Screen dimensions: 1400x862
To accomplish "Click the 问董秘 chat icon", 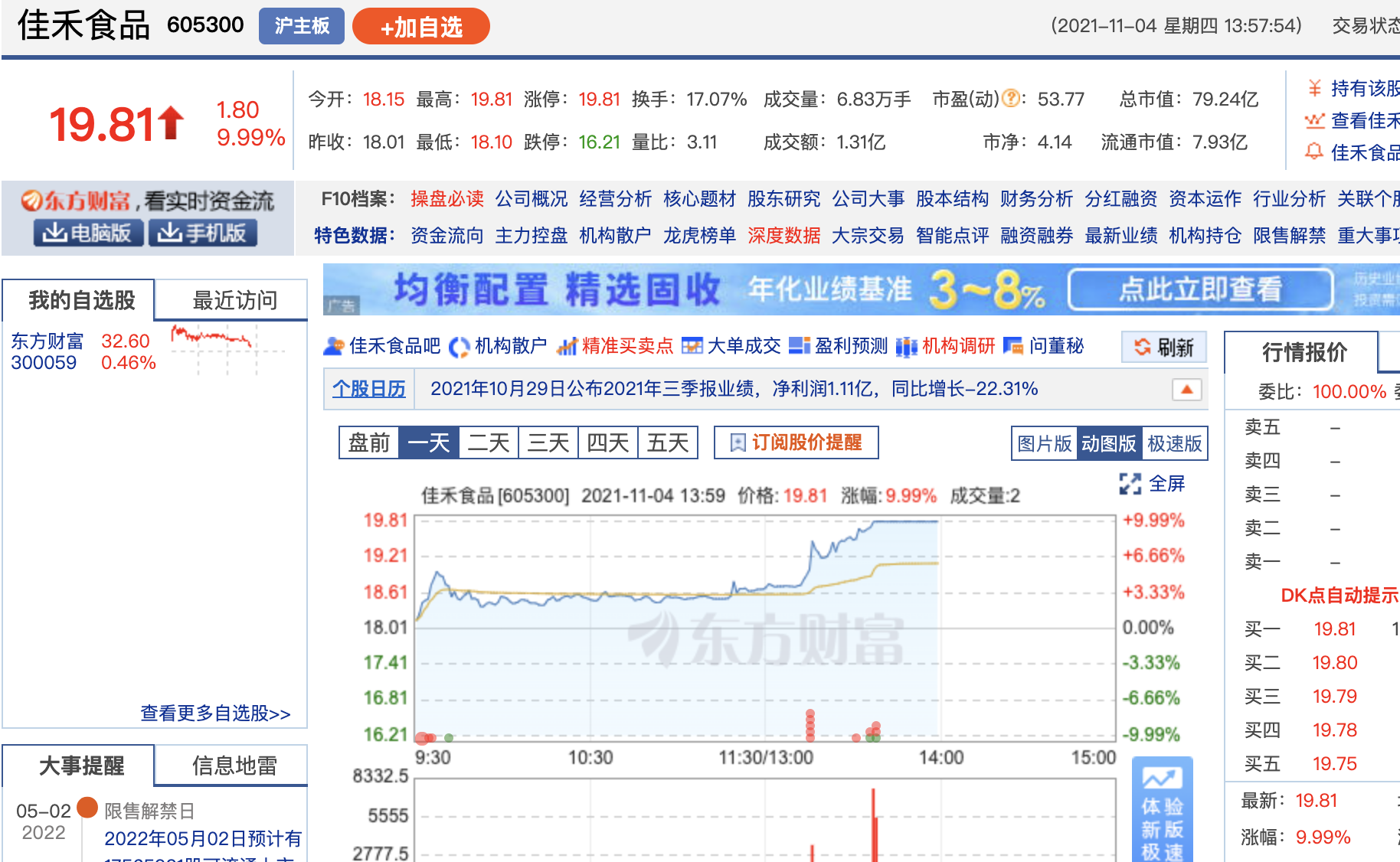I will [1013, 347].
